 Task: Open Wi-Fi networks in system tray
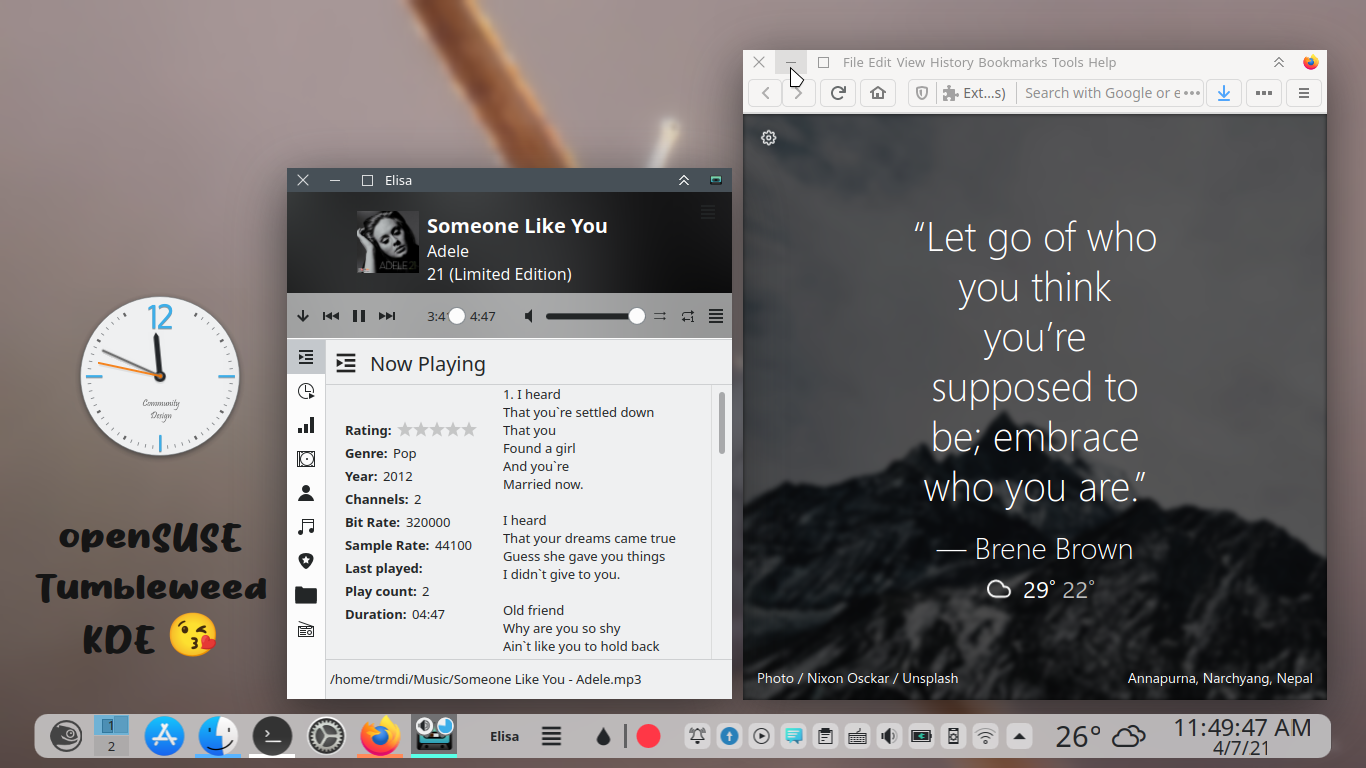(x=986, y=737)
